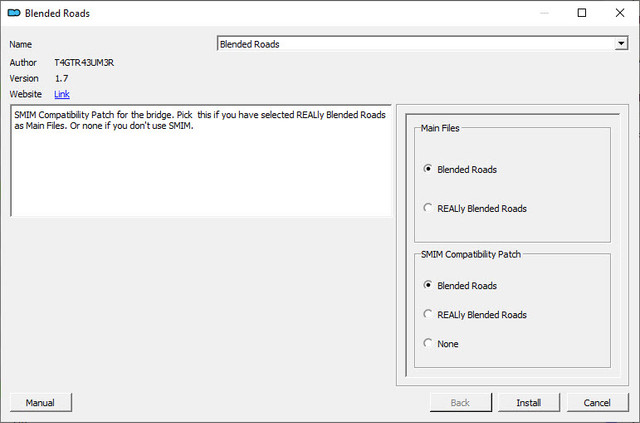640x423 pixels.
Task: Maximize the Blended Roads window
Action: tap(582, 13)
